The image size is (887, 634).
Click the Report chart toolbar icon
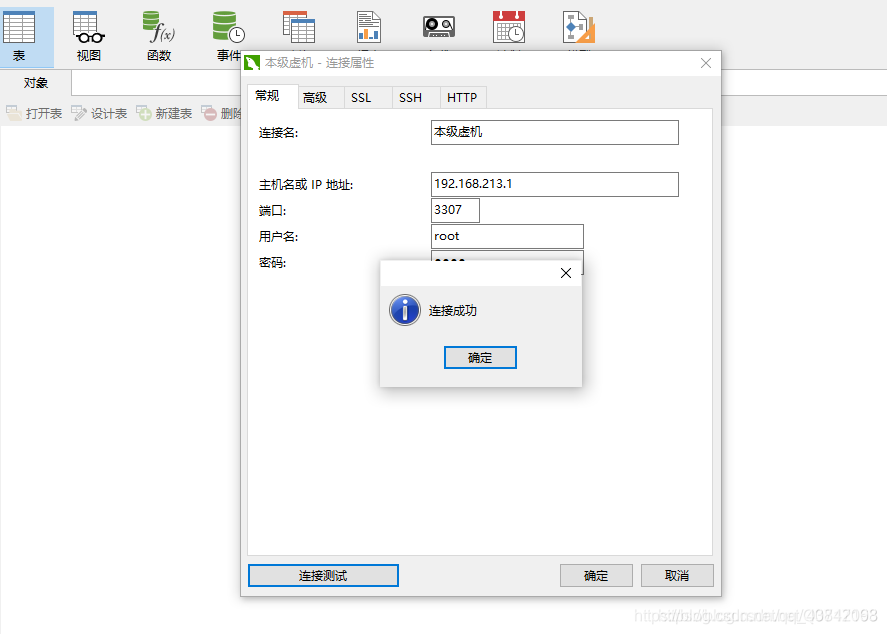[369, 27]
